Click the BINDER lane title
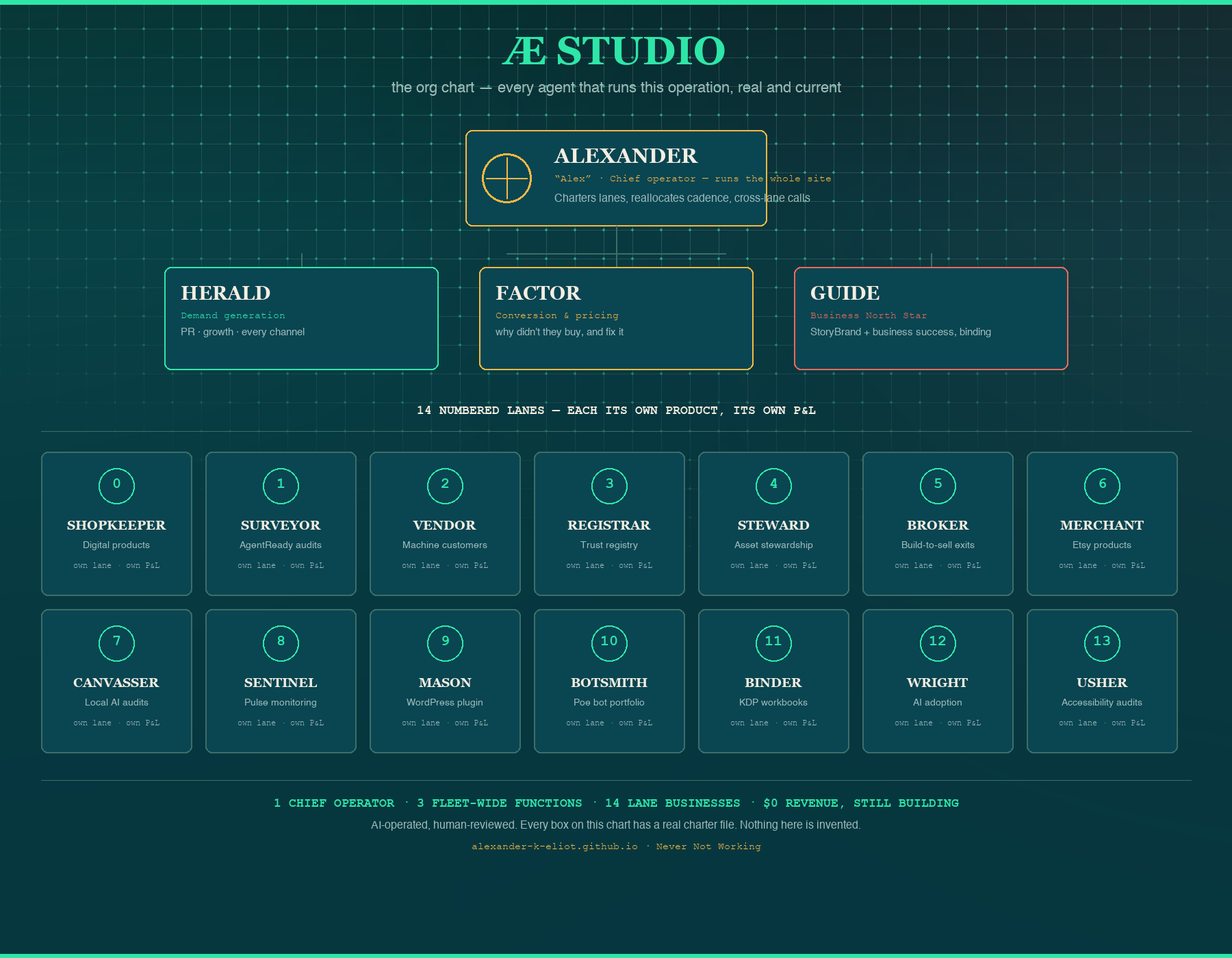This screenshot has height=958, width=1232. pyautogui.click(x=773, y=682)
